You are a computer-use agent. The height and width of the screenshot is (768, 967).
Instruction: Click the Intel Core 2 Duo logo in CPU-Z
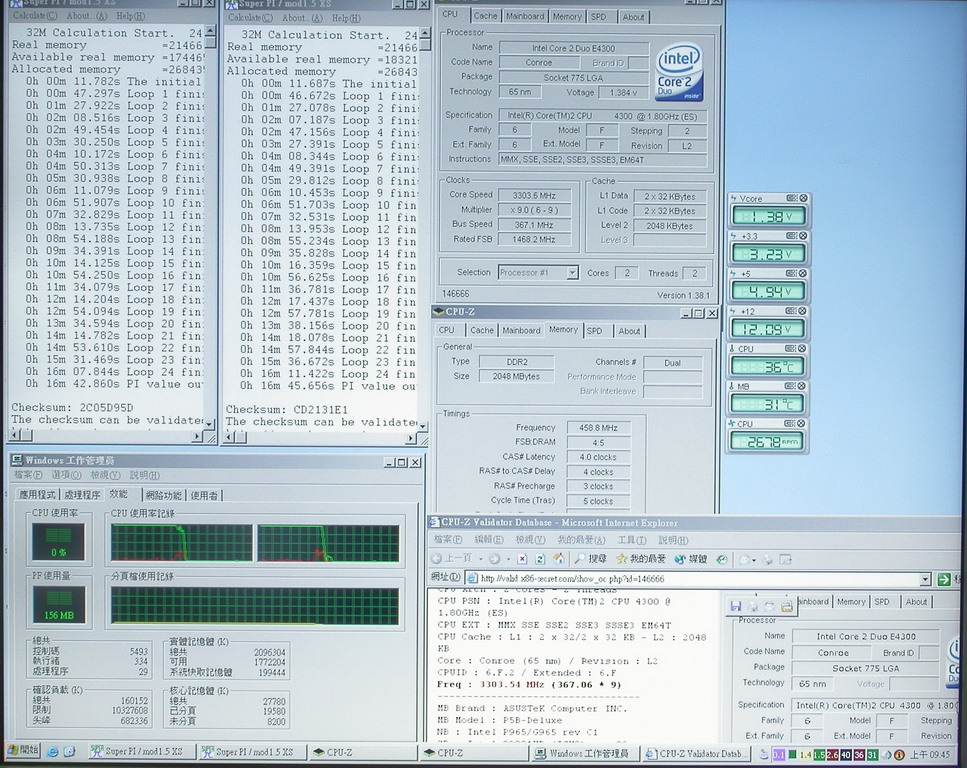tap(679, 72)
